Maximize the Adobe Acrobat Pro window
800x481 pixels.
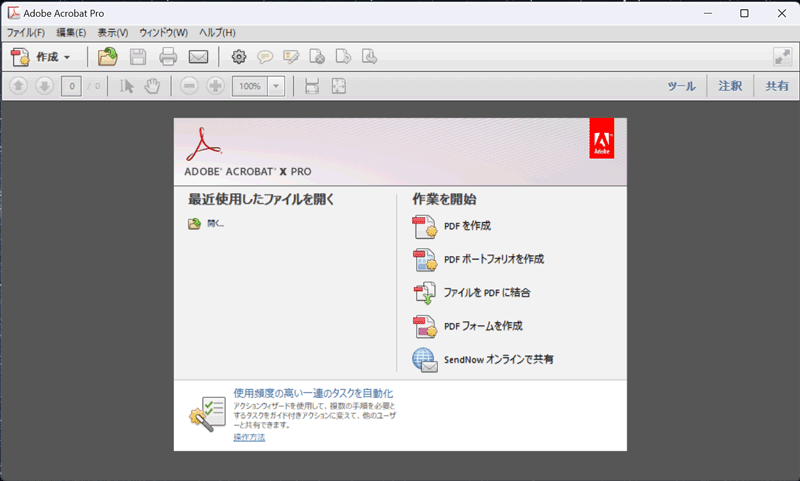pyautogui.click(x=744, y=13)
